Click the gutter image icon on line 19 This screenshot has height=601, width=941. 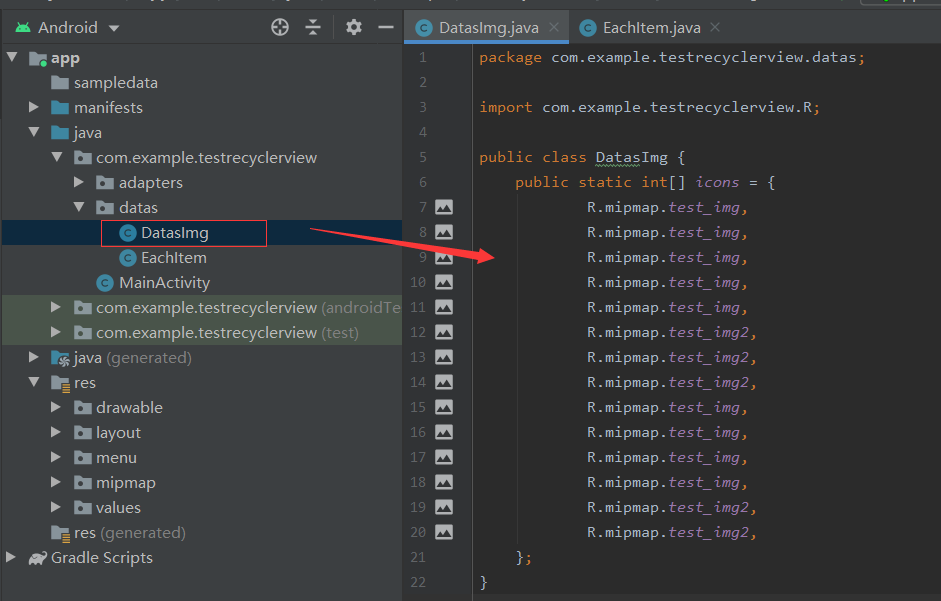443,507
